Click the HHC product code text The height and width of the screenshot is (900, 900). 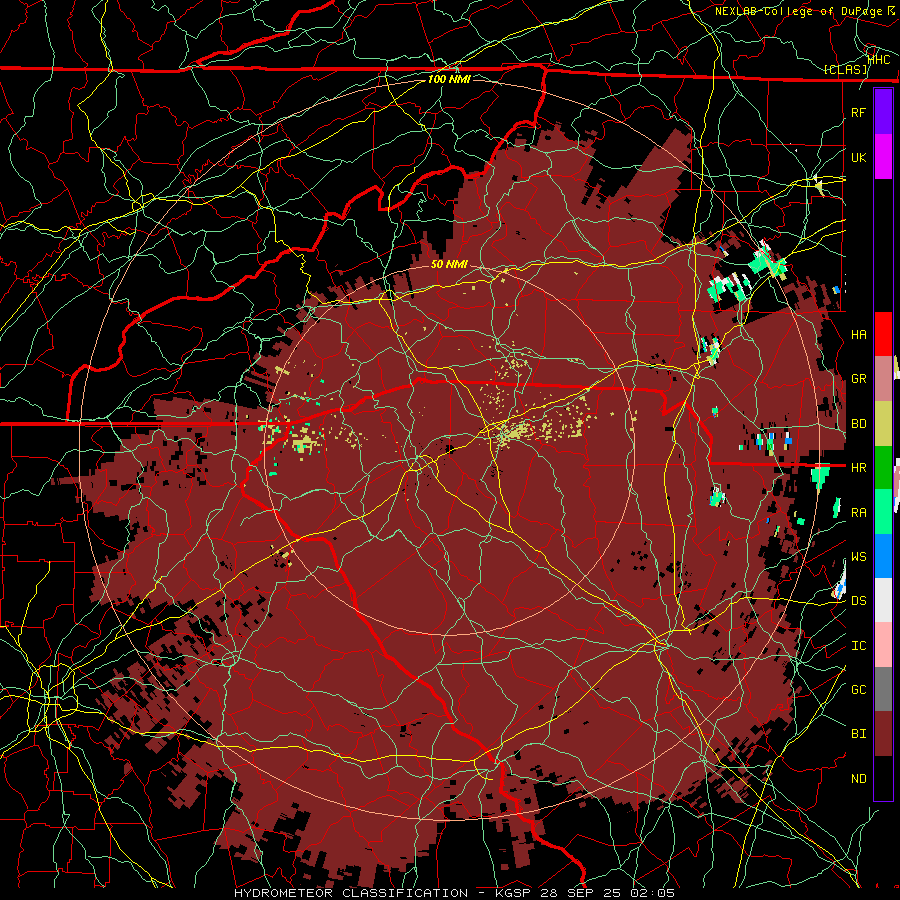click(879, 59)
